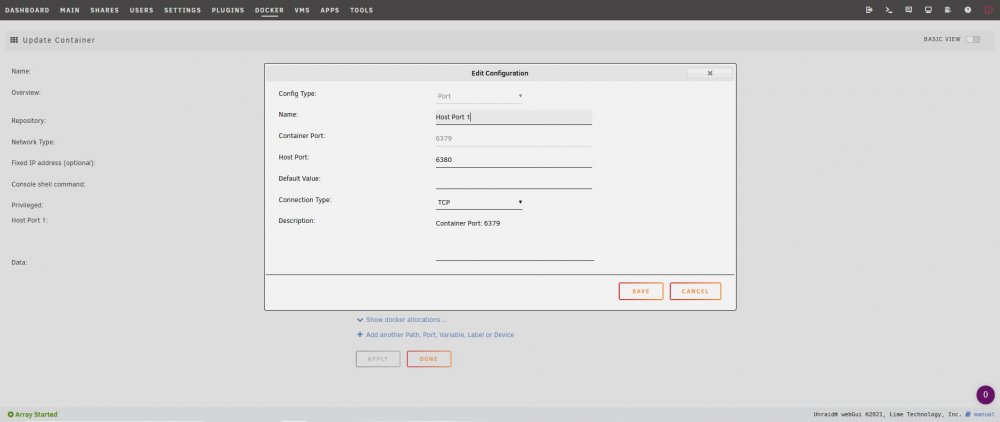The image size is (1000, 422).
Task: Save the port configuration
Action: click(x=641, y=291)
